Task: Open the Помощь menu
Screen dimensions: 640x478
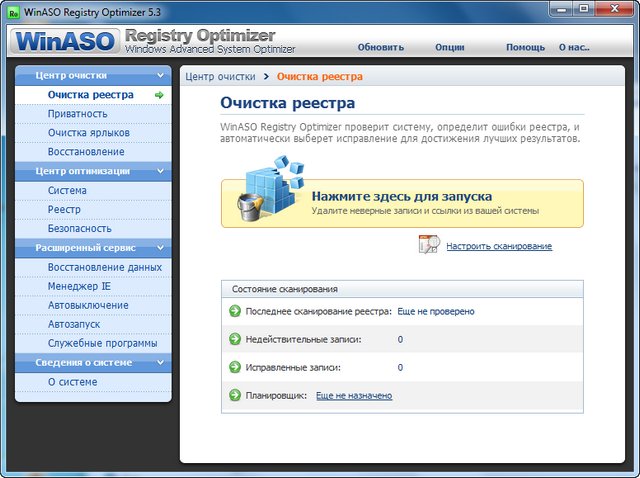Action: point(525,47)
